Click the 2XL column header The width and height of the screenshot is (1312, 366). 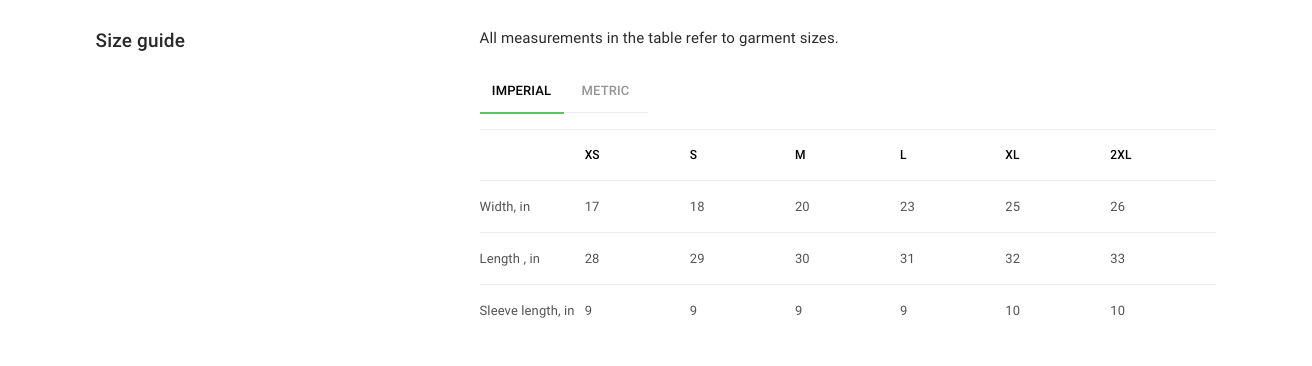1120,155
